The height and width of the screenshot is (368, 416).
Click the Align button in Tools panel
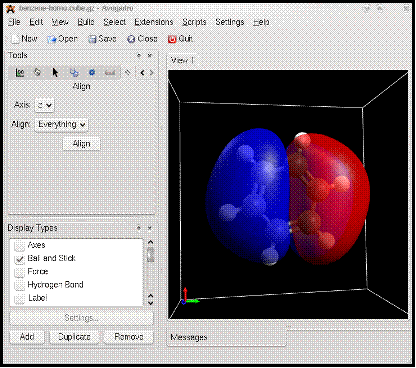point(81,144)
